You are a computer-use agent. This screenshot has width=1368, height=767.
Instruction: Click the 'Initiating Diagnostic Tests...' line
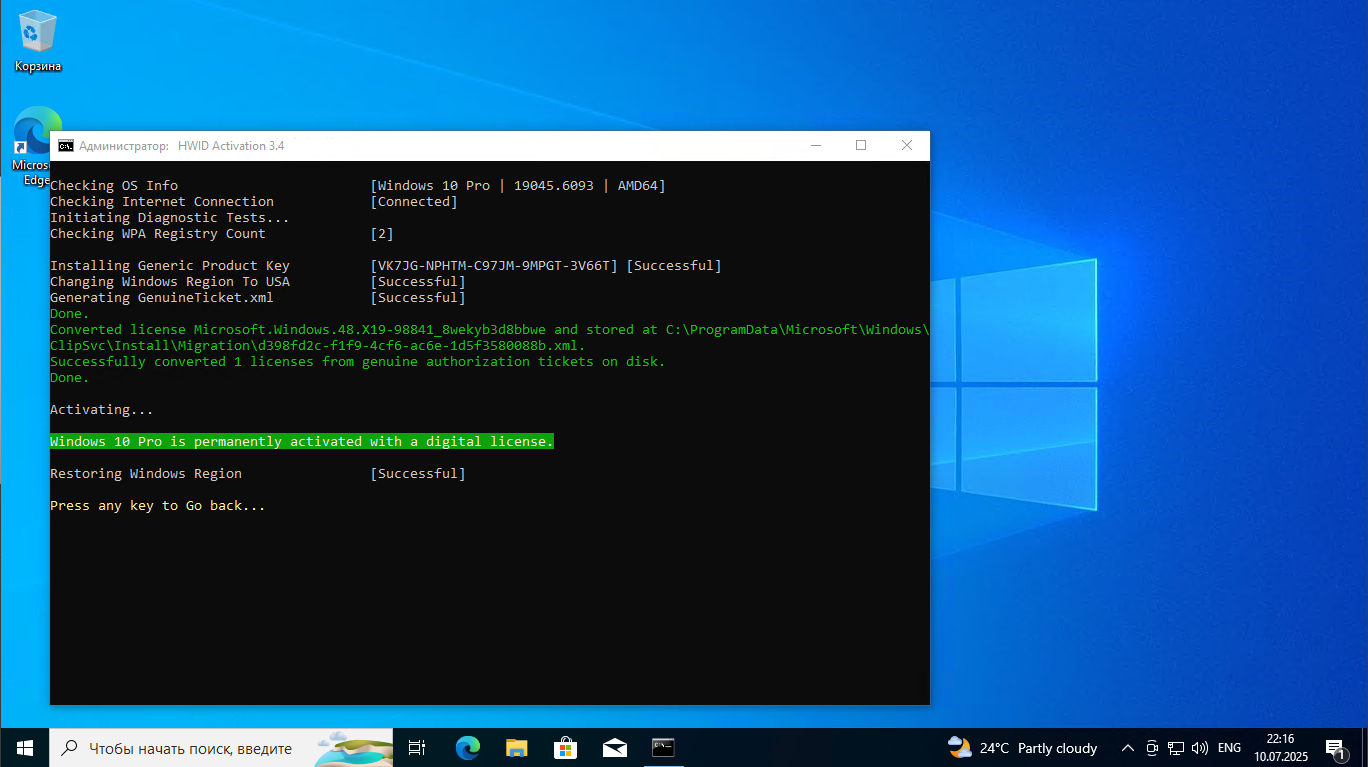coord(170,218)
